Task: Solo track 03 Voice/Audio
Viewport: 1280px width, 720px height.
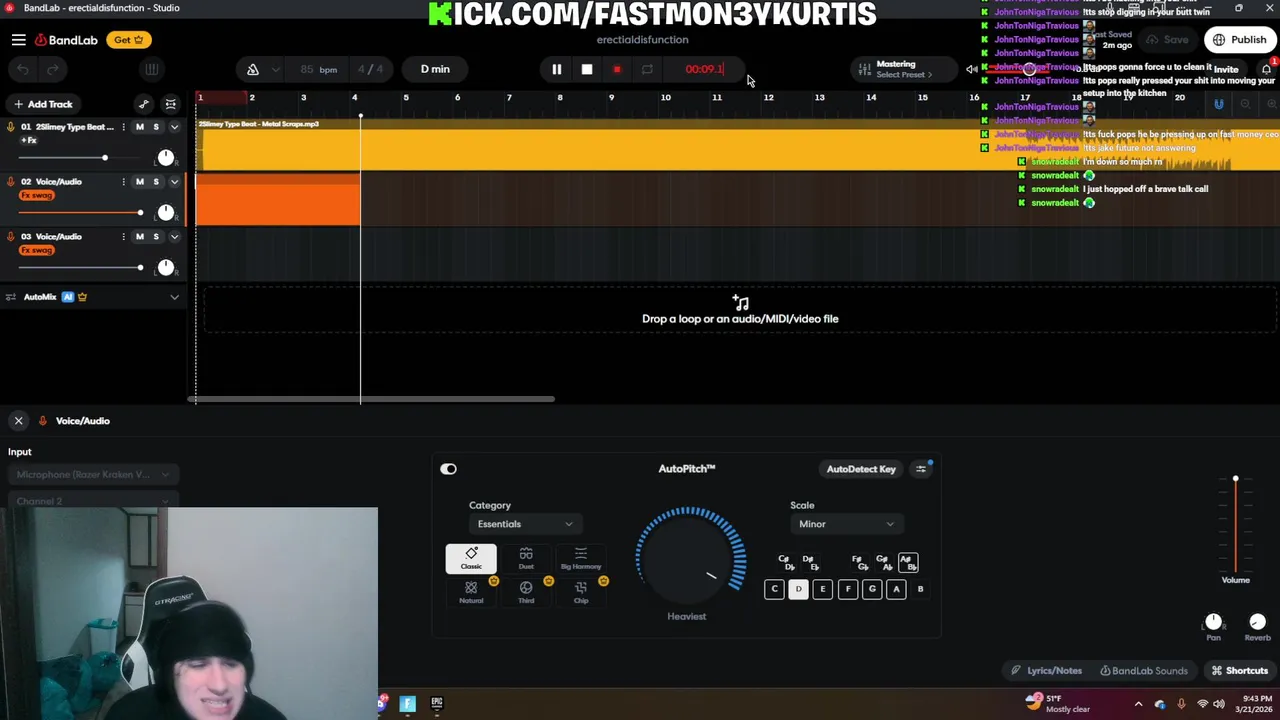Action: [x=156, y=237]
